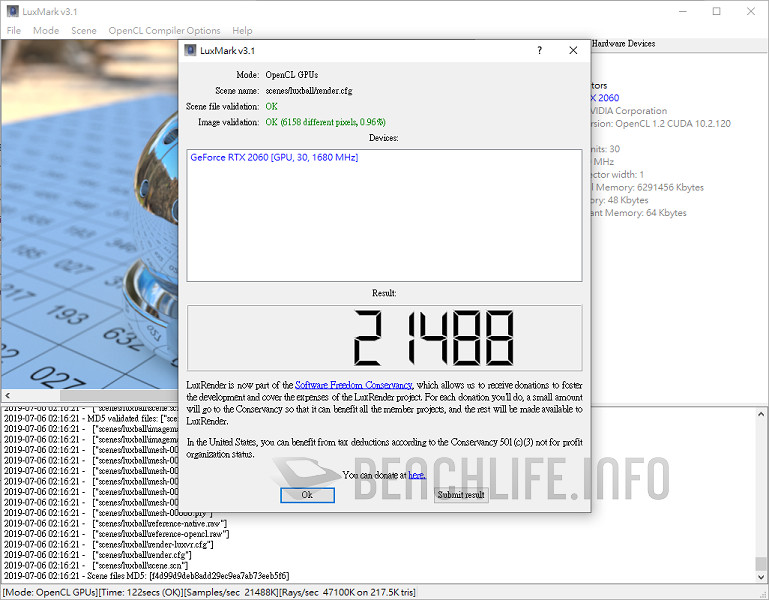Click the Submit result button
The image size is (769, 600).
click(461, 495)
